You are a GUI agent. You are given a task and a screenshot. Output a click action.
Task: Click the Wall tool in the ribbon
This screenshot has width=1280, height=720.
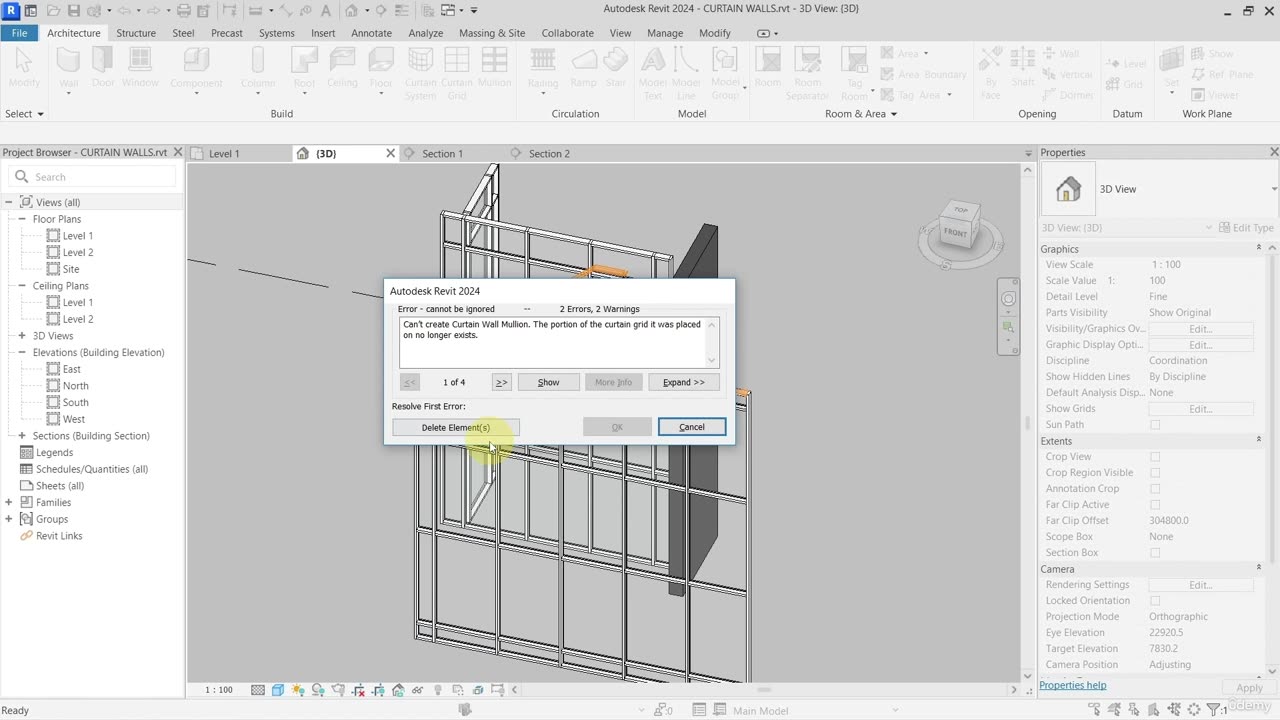coord(68,70)
